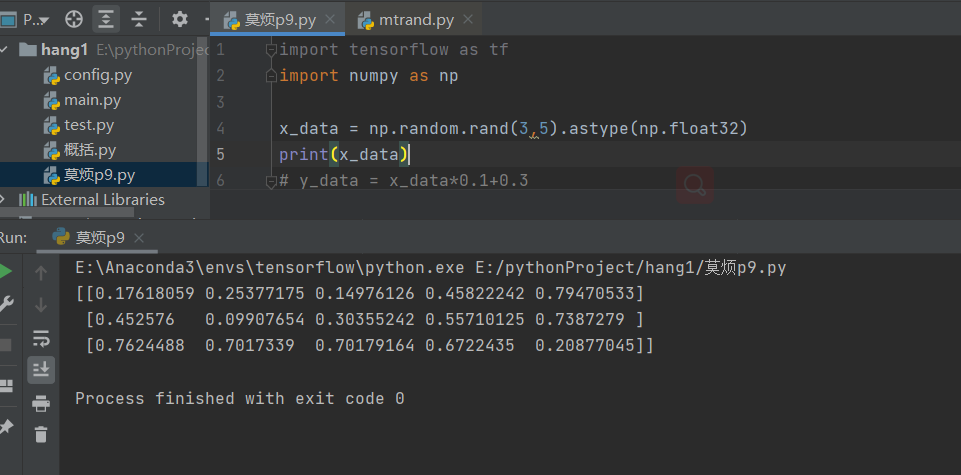This screenshot has width=961, height=475.
Task: Click the External Libraries label
Action: pyautogui.click(x=102, y=200)
